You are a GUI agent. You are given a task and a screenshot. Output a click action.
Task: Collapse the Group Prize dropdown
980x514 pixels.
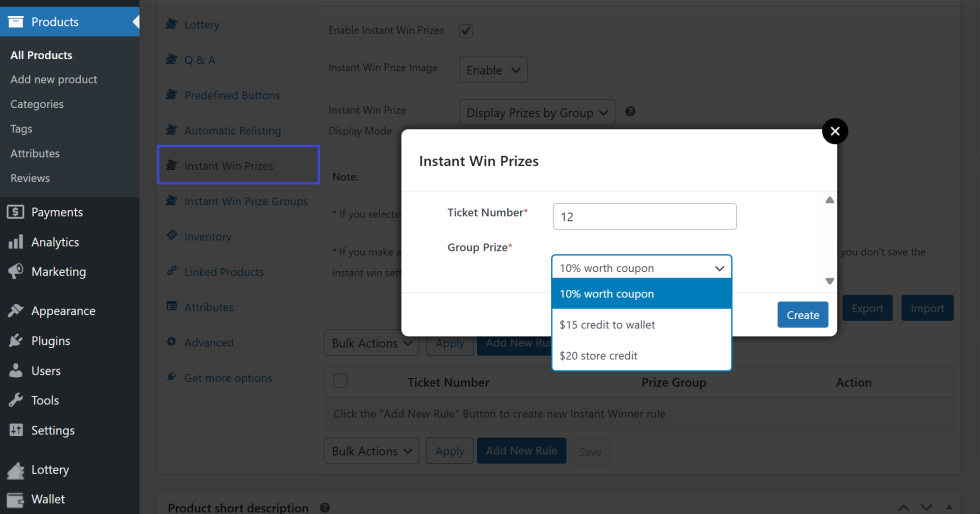[641, 268]
